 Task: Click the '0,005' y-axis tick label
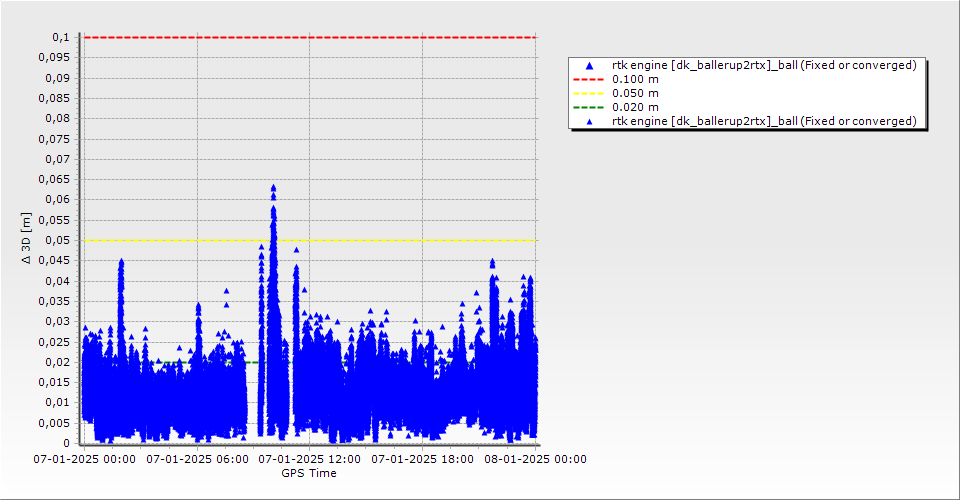(x=54, y=423)
